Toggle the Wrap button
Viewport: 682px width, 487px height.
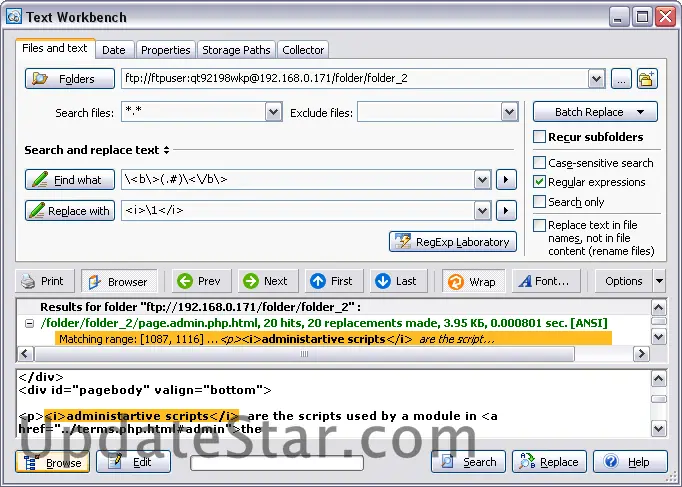(x=474, y=282)
